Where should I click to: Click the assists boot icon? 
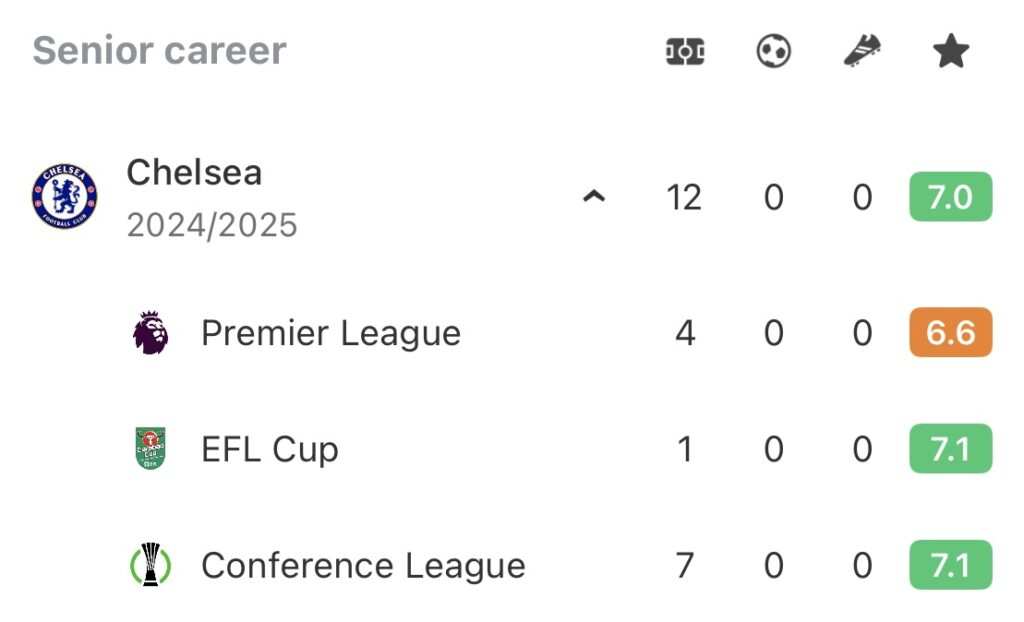(x=862, y=51)
